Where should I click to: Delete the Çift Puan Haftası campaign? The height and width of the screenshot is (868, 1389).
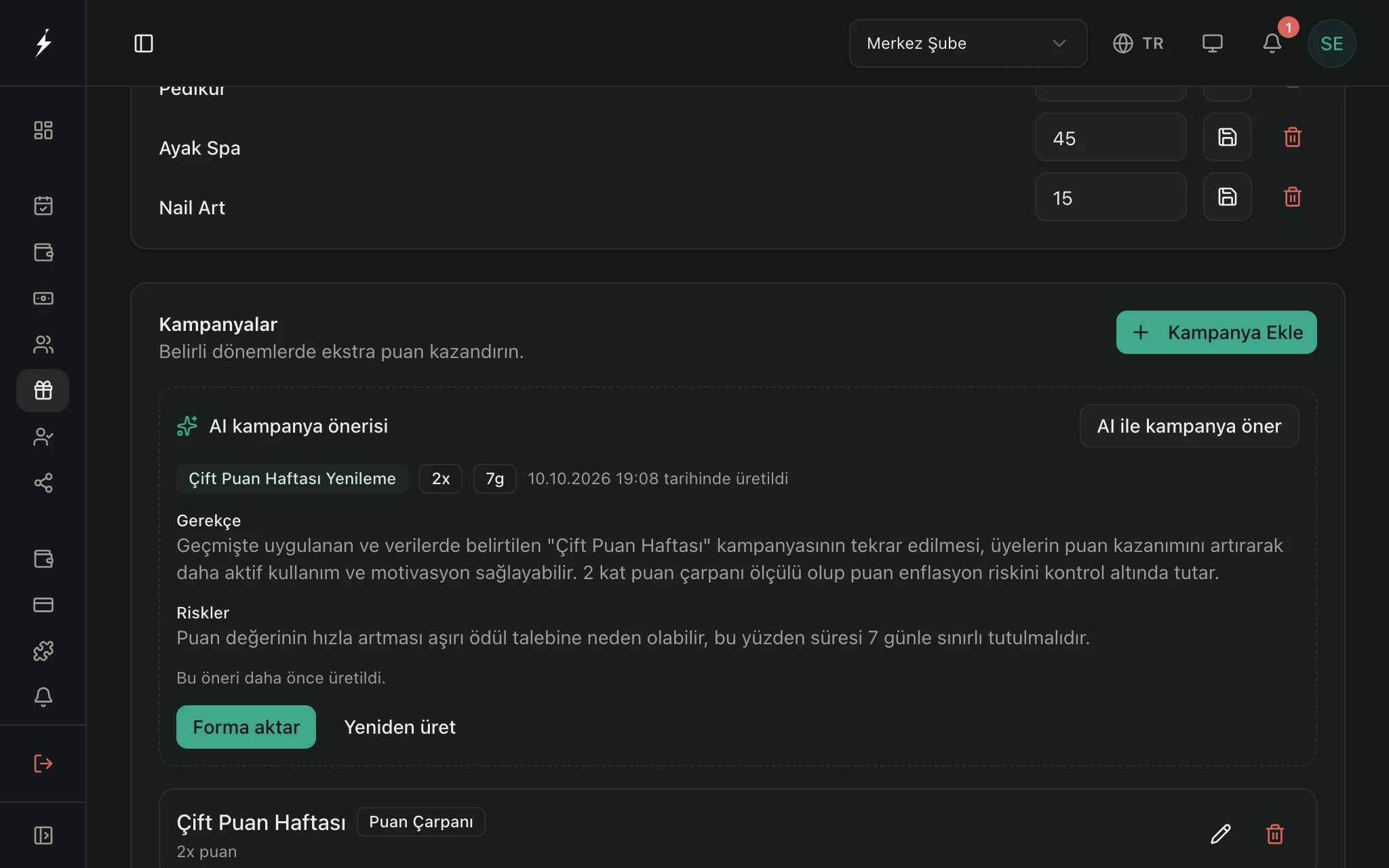(1274, 833)
